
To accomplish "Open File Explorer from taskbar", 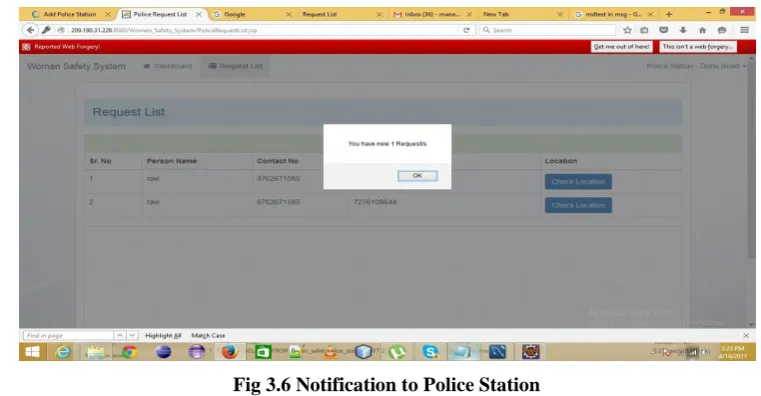I will 96,352.
